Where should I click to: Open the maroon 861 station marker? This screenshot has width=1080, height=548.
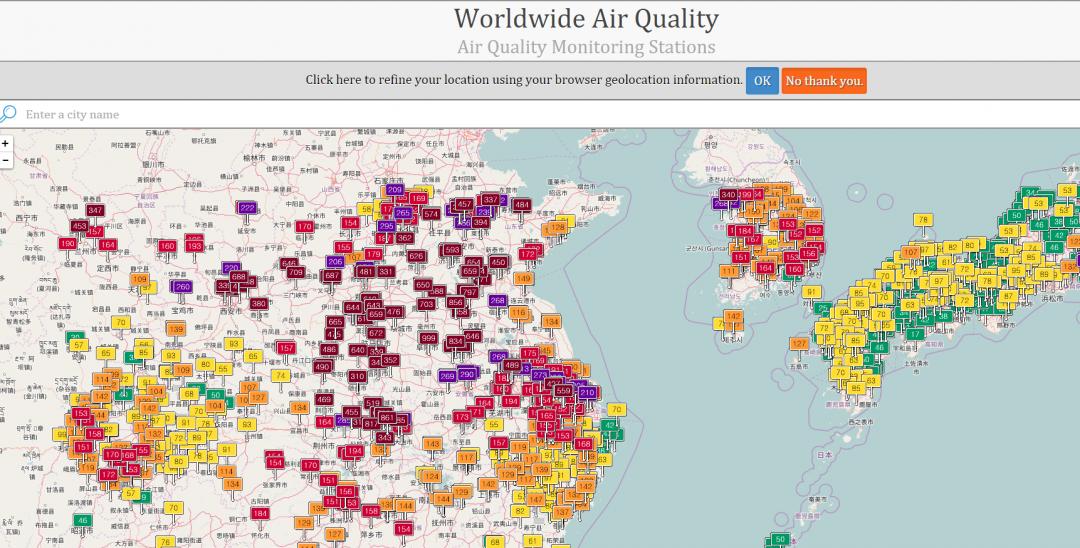coord(387,416)
